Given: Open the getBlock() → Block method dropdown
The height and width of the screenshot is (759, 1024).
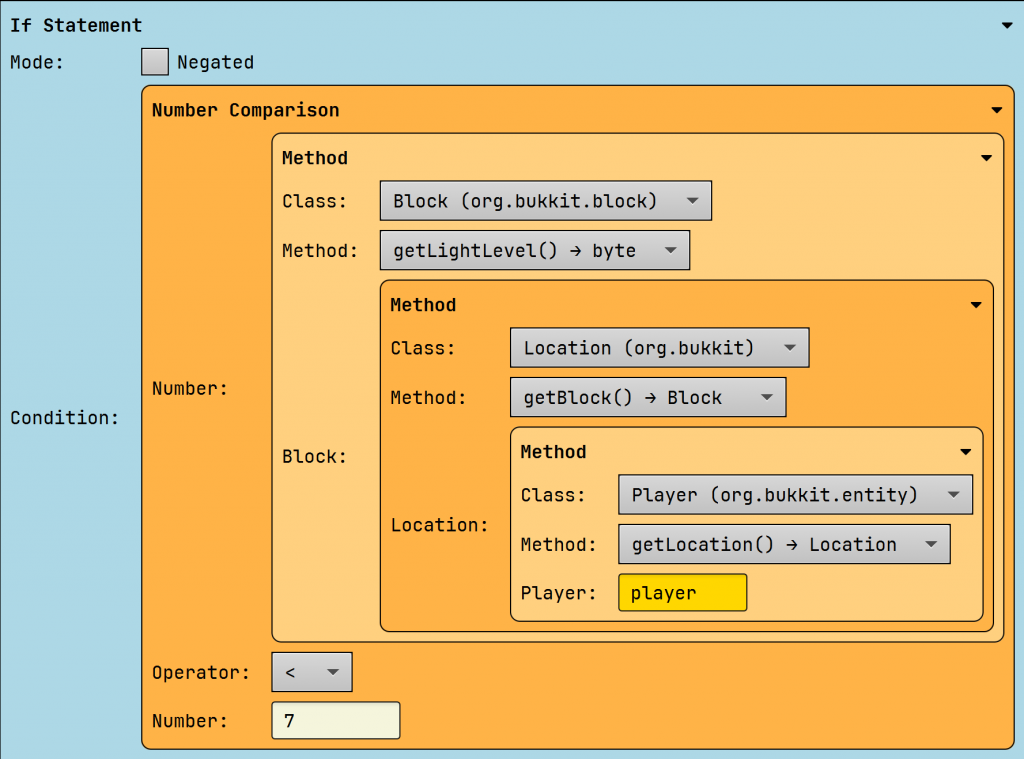Looking at the screenshot, I should [x=647, y=397].
